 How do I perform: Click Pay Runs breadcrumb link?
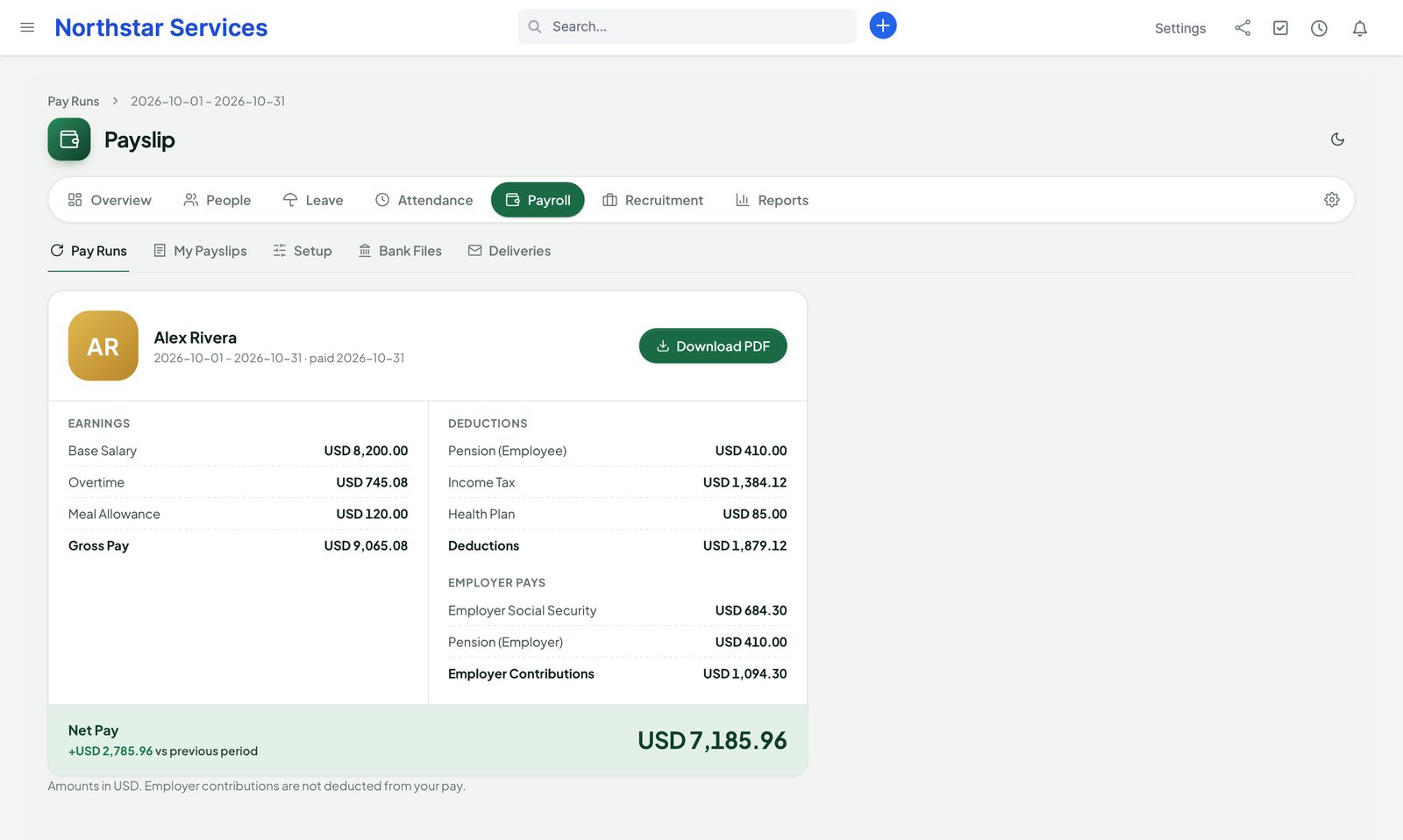click(x=74, y=101)
